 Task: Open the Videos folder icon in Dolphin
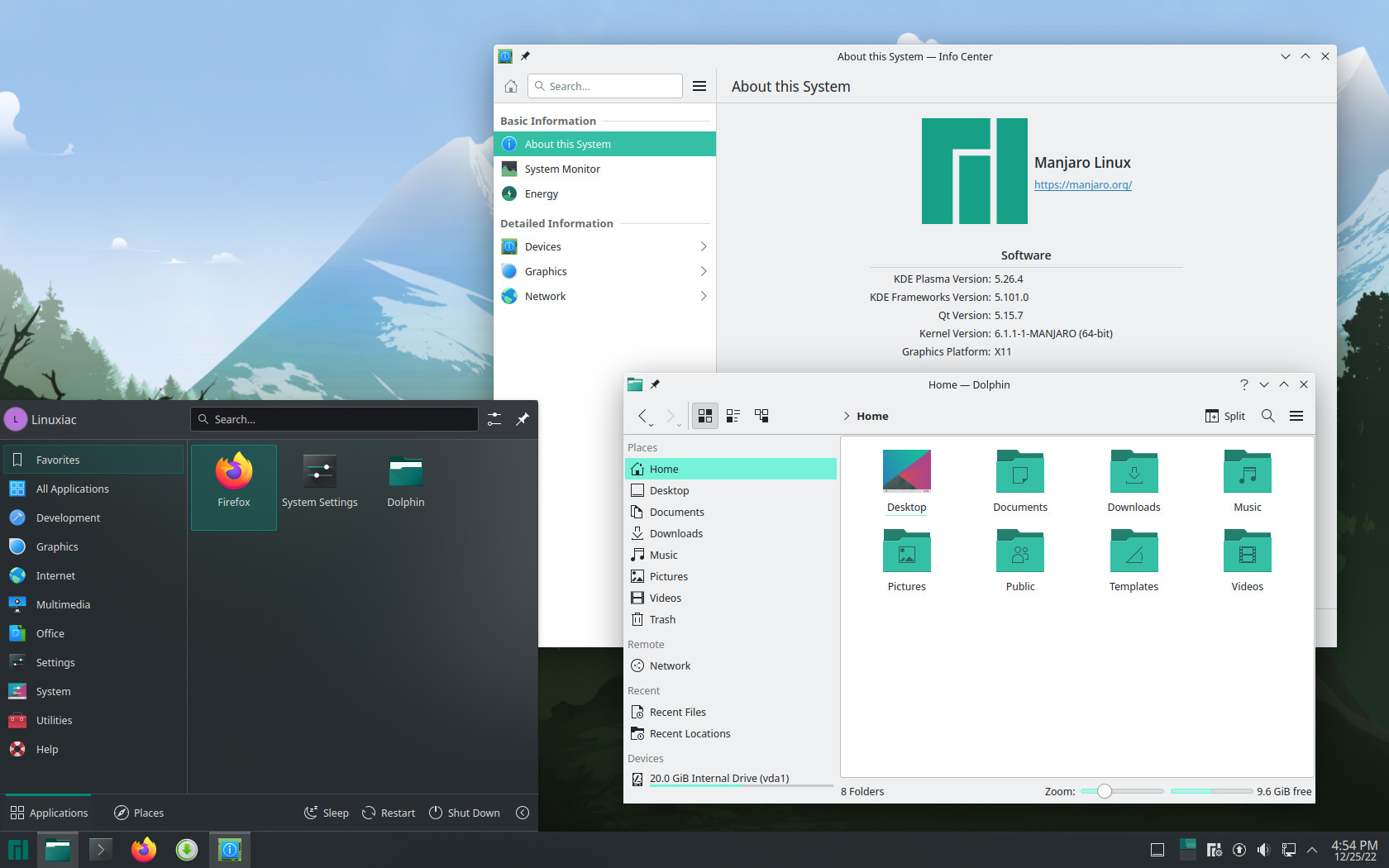(x=1248, y=560)
